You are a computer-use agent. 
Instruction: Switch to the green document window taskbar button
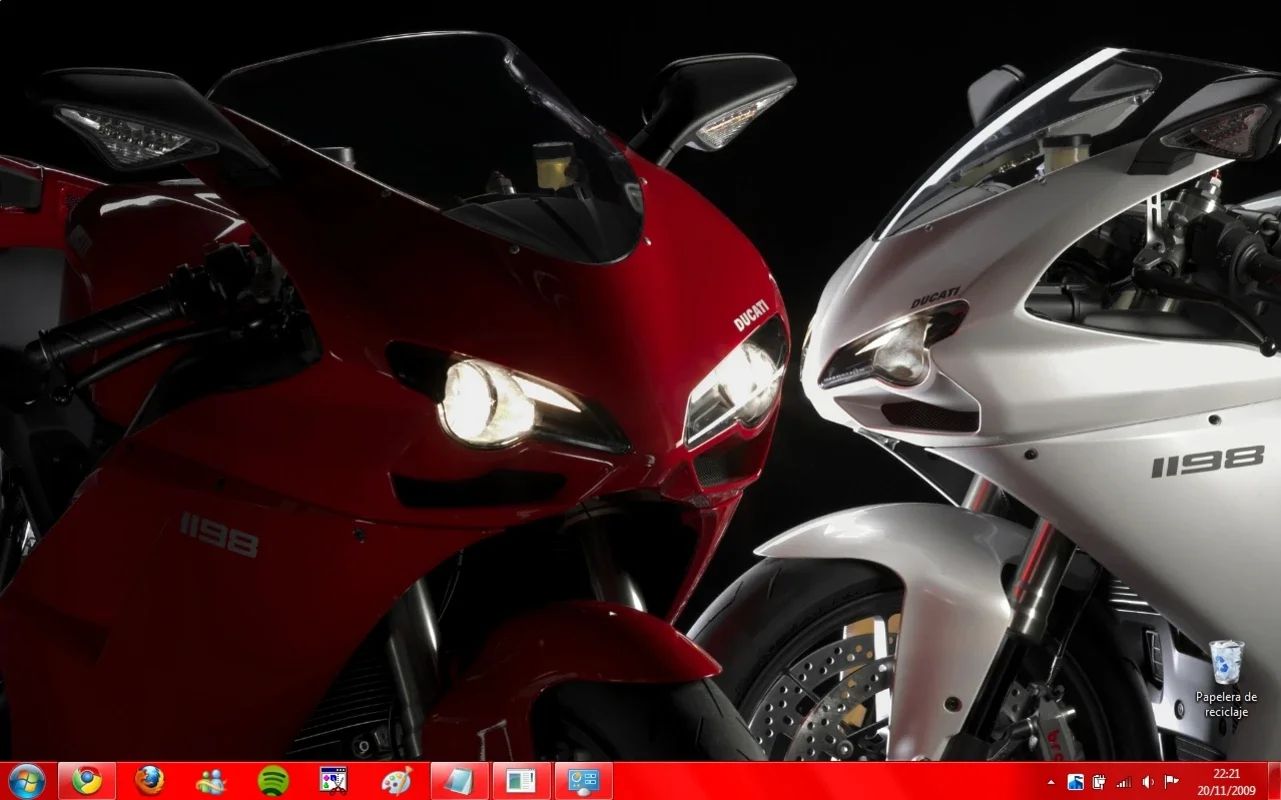pyautogui.click(x=521, y=781)
